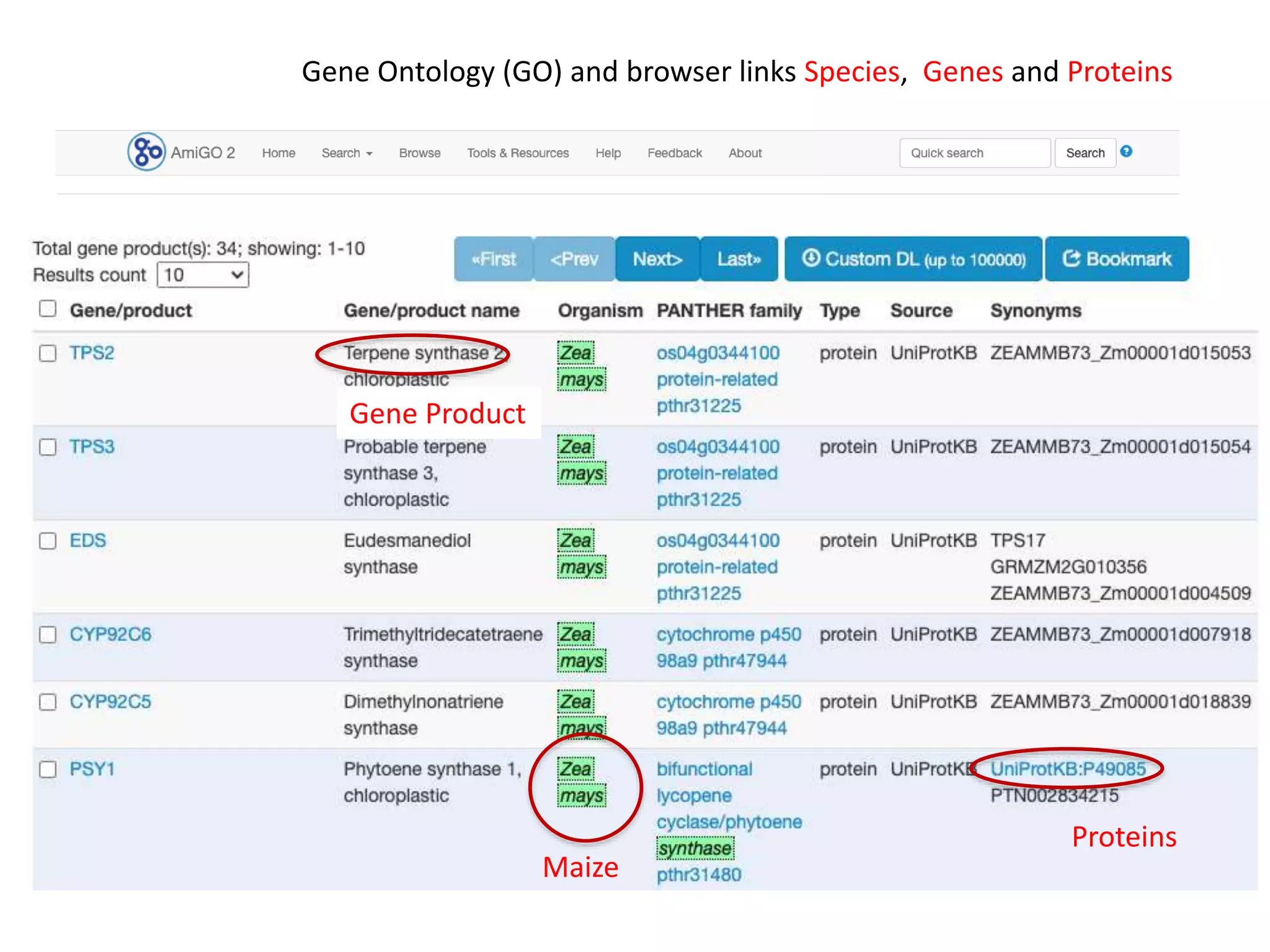The height and width of the screenshot is (952, 1270).
Task: Expand the Search menu in navbar
Action: 347,153
